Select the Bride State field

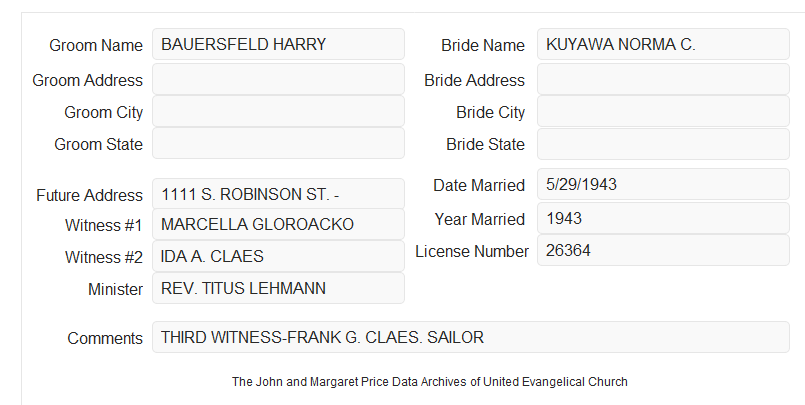[663, 144]
